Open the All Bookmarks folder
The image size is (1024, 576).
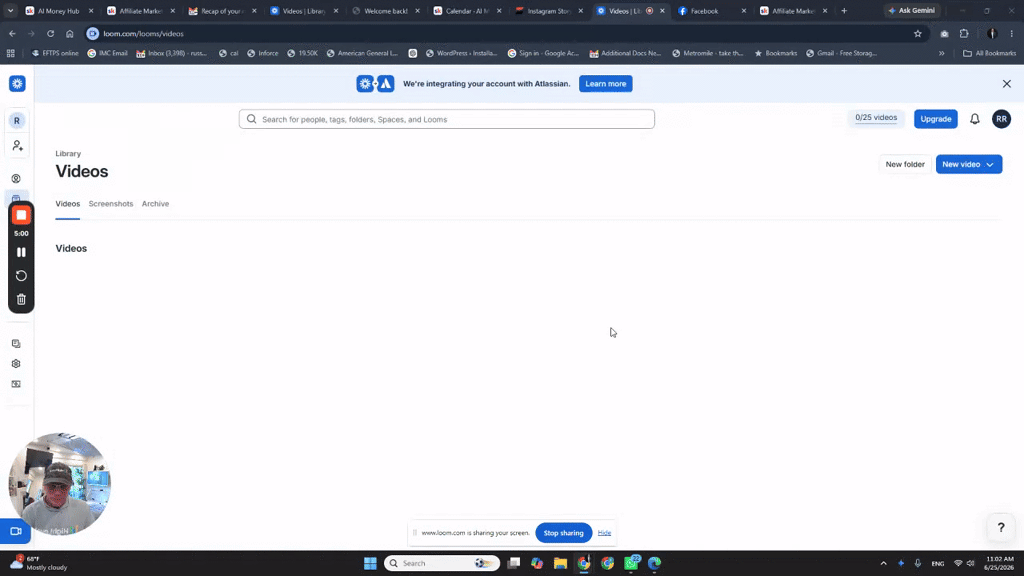pyautogui.click(x=989, y=54)
